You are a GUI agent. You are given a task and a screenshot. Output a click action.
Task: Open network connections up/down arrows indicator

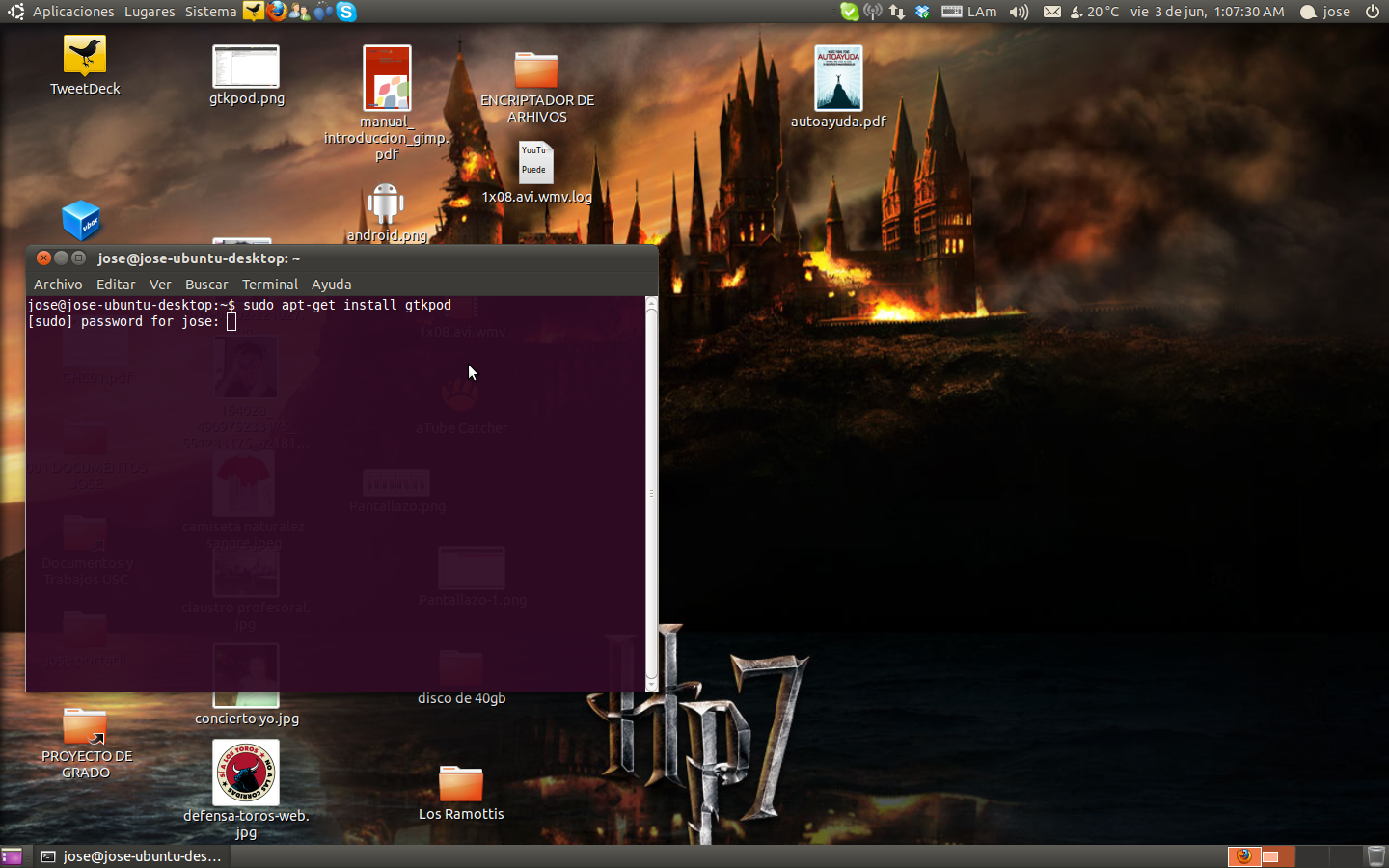(x=897, y=12)
